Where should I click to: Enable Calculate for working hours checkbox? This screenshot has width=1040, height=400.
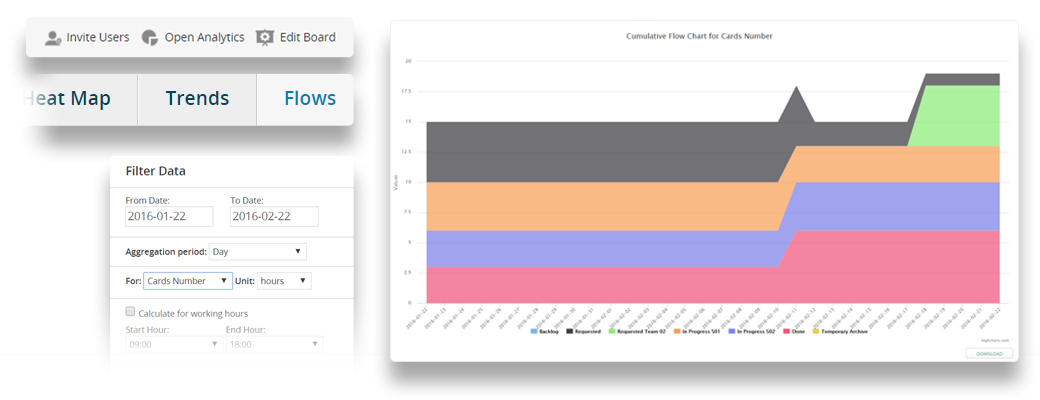pos(130,312)
